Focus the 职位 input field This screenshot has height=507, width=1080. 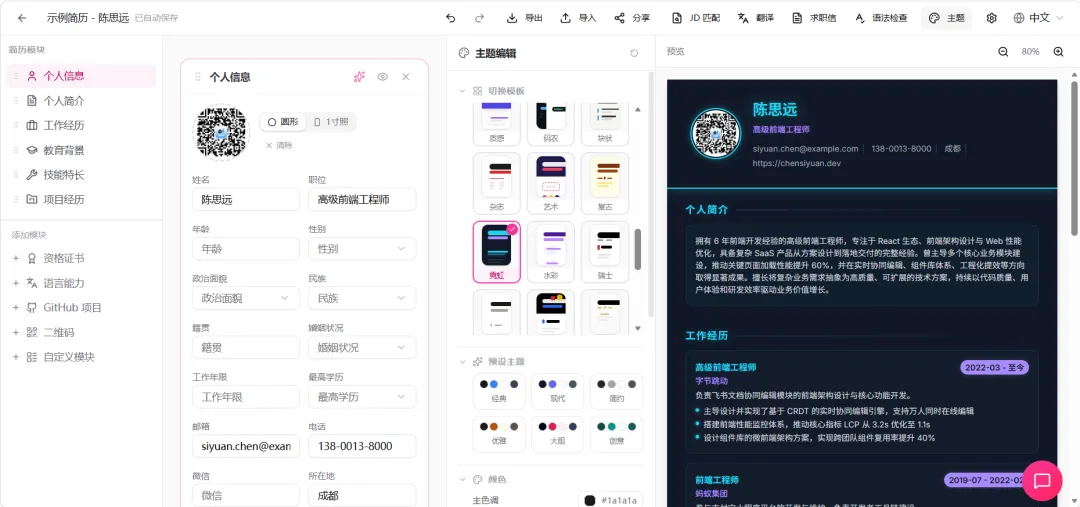point(362,199)
